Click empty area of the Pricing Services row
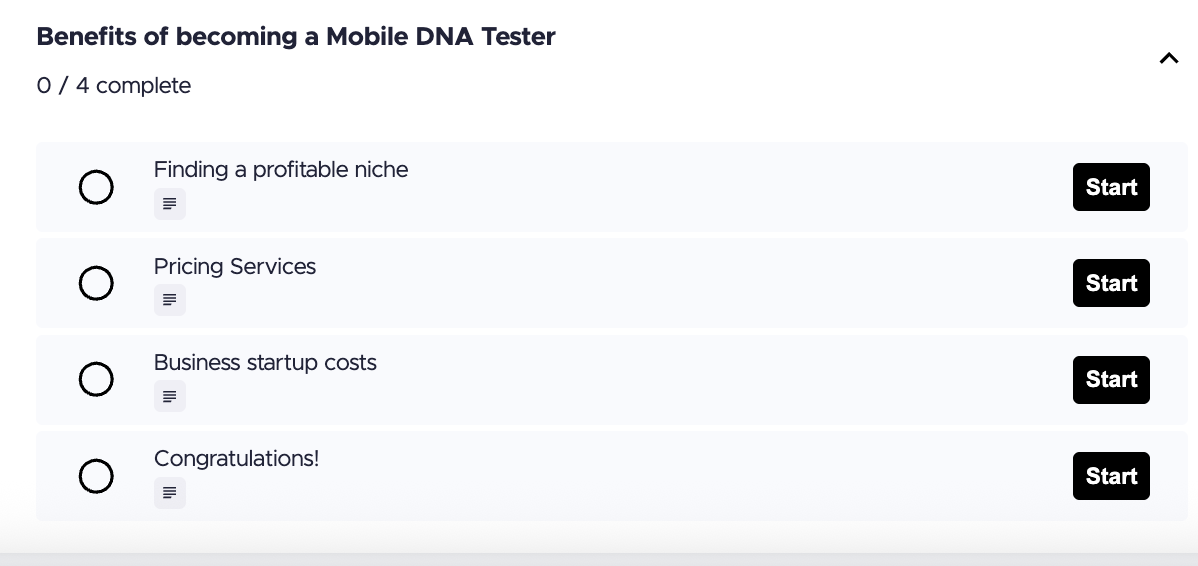This screenshot has width=1198, height=566. coord(650,284)
